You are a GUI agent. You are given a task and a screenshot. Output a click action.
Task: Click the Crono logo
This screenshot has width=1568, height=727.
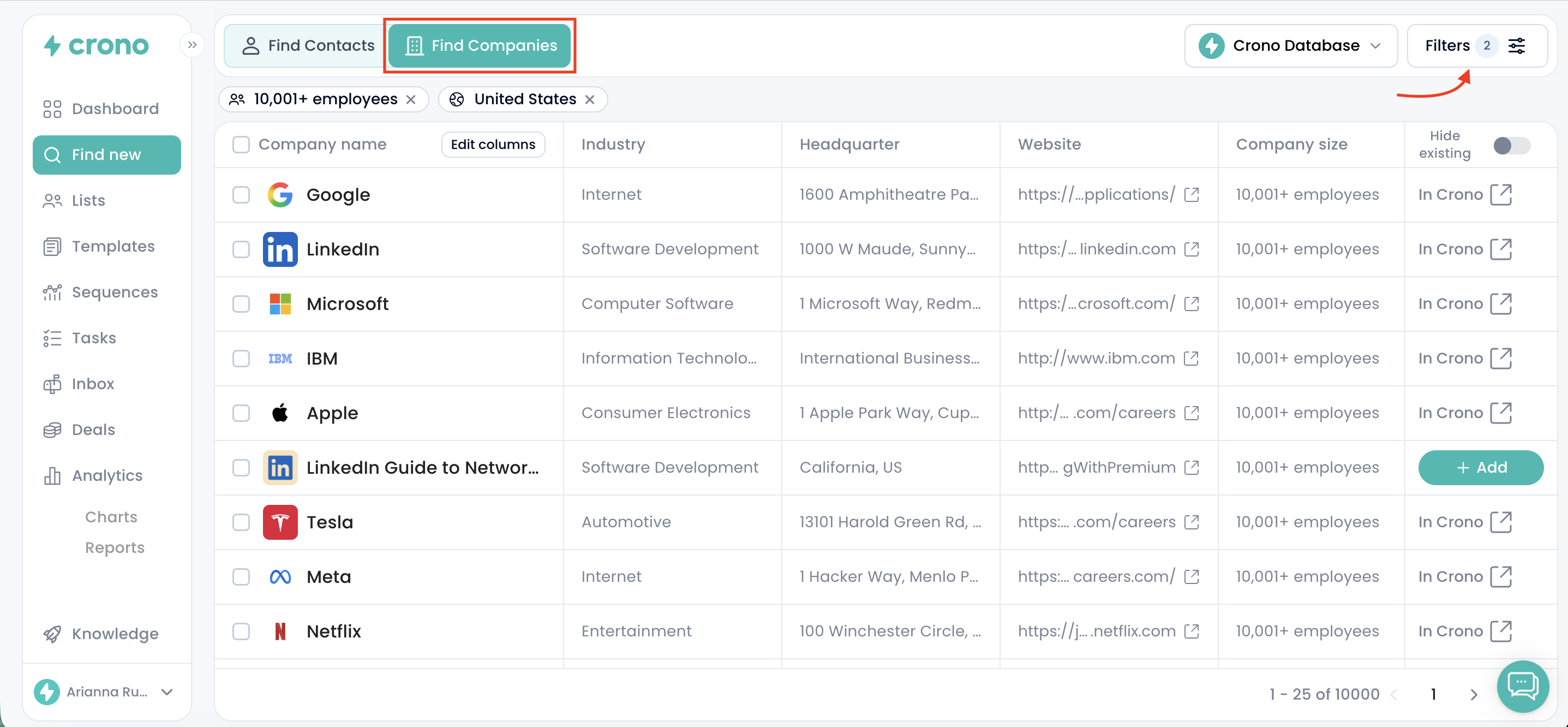(x=96, y=46)
